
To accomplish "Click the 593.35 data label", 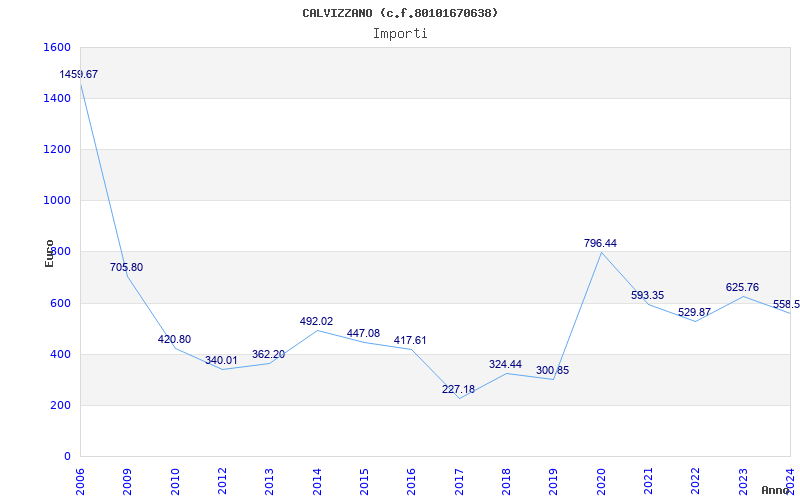I will point(647,296).
